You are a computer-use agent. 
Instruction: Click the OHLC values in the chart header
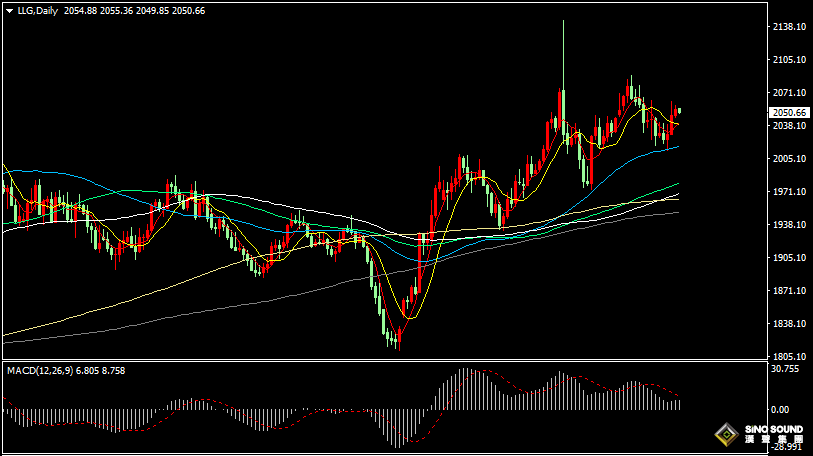[x=134, y=11]
